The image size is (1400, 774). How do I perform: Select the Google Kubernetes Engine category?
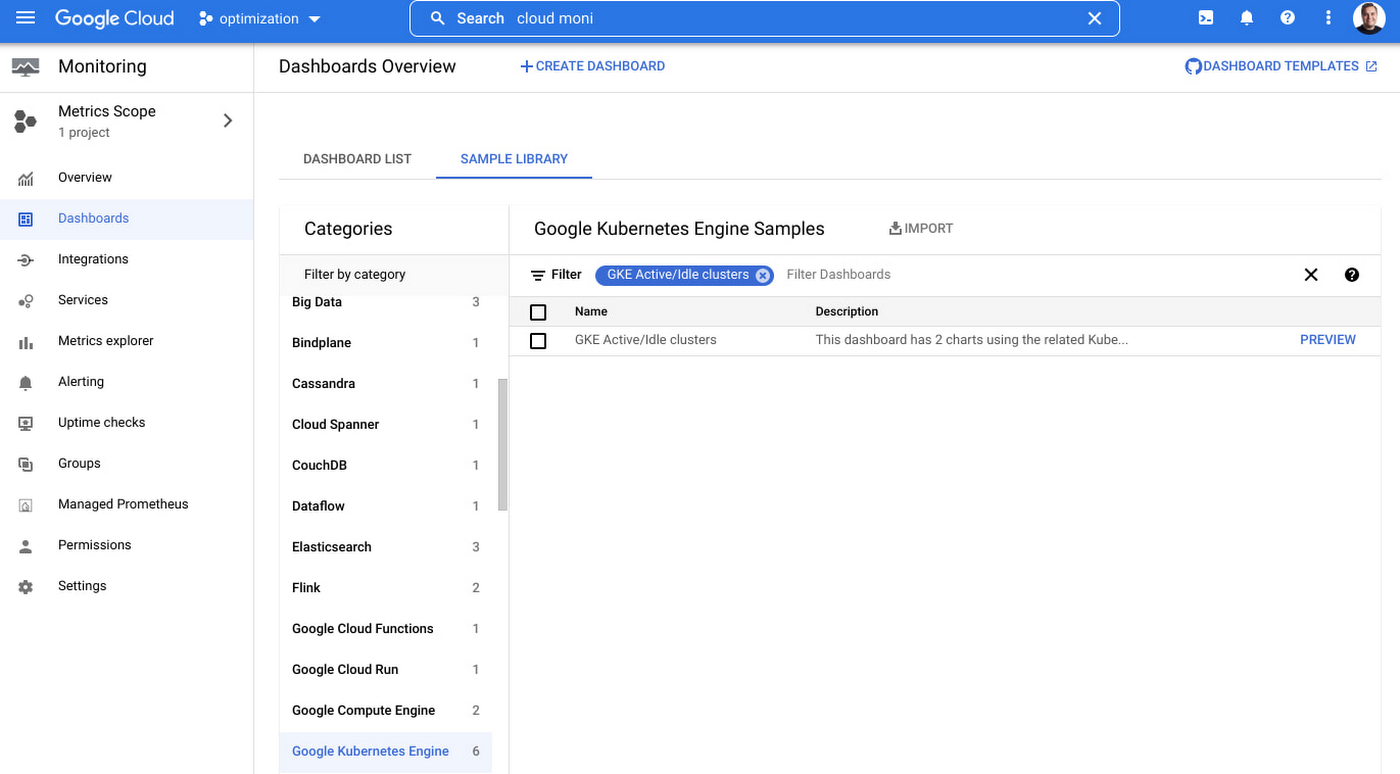386,752
